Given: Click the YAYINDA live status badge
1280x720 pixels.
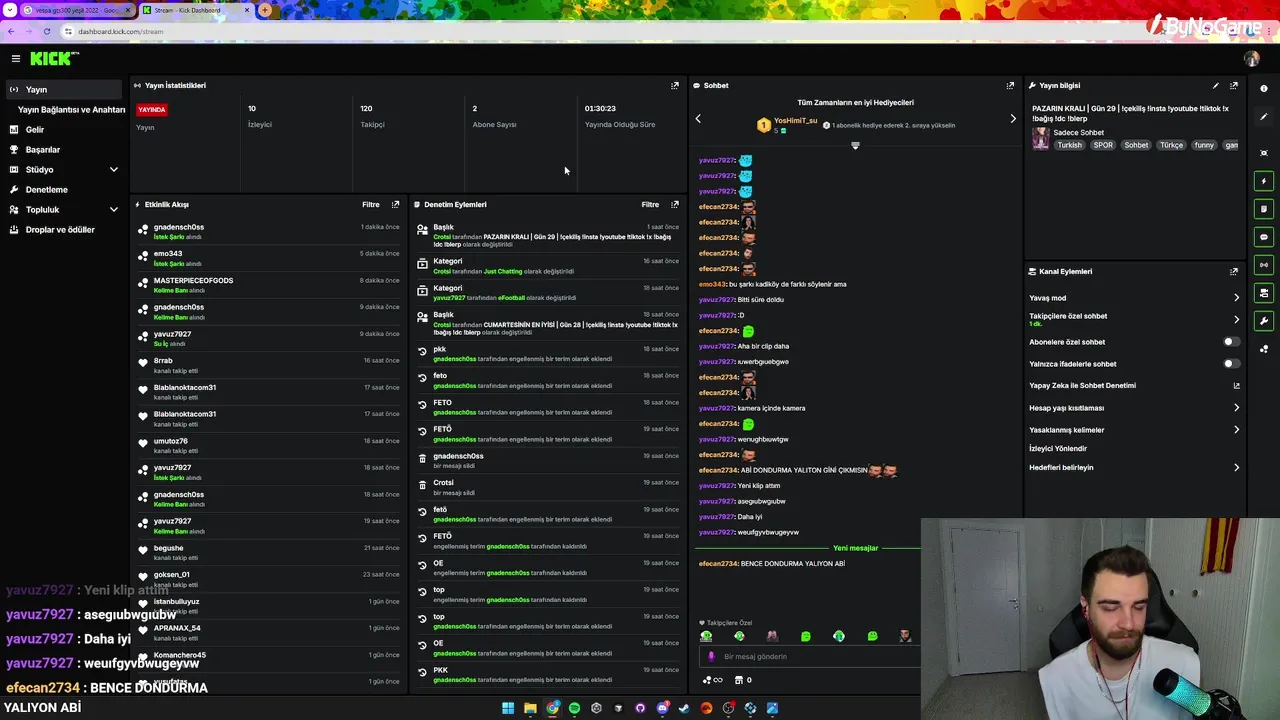Looking at the screenshot, I should point(152,109).
